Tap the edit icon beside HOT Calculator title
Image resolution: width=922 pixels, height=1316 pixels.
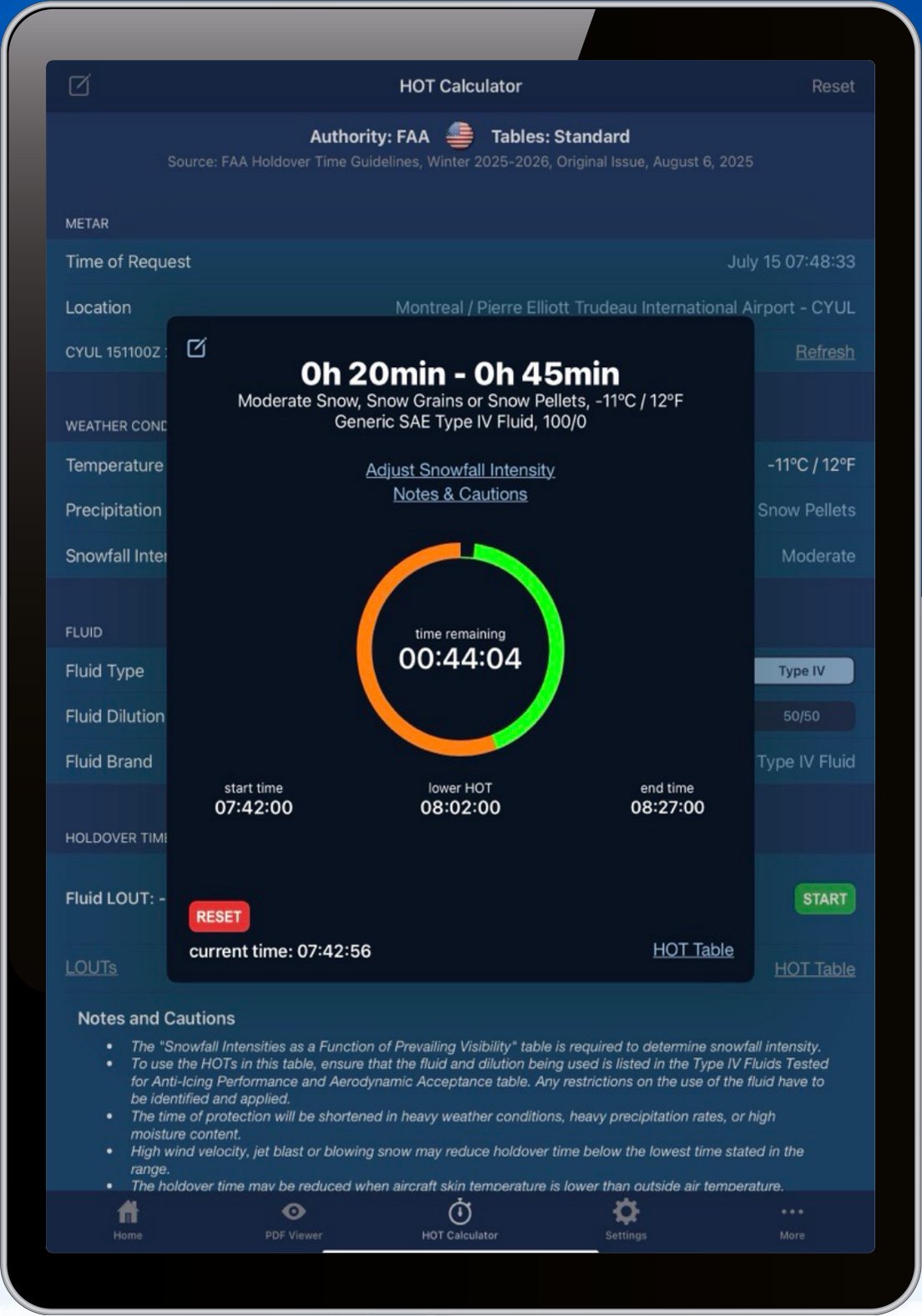79,85
